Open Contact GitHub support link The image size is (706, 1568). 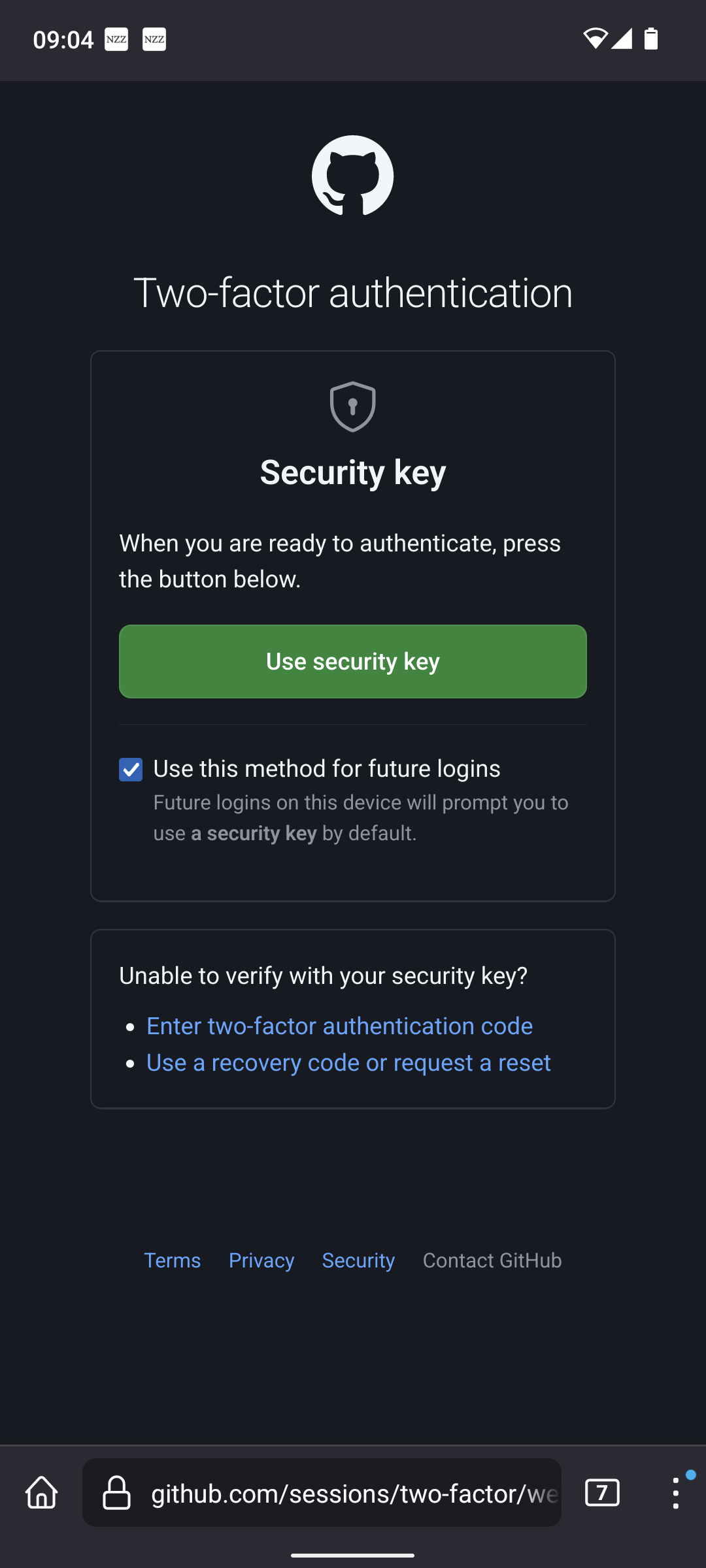coord(492,1260)
